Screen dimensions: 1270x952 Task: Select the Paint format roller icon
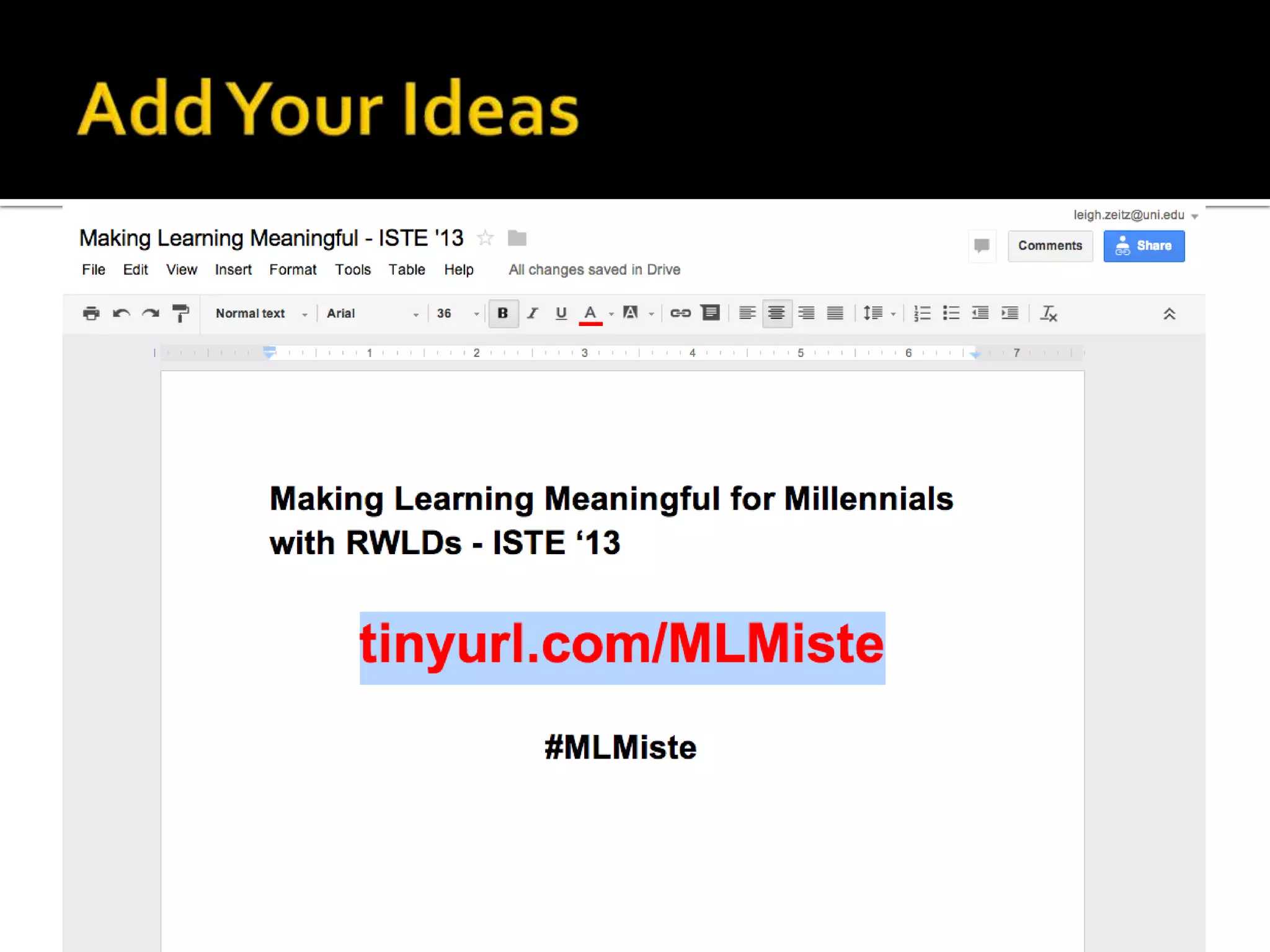click(180, 314)
